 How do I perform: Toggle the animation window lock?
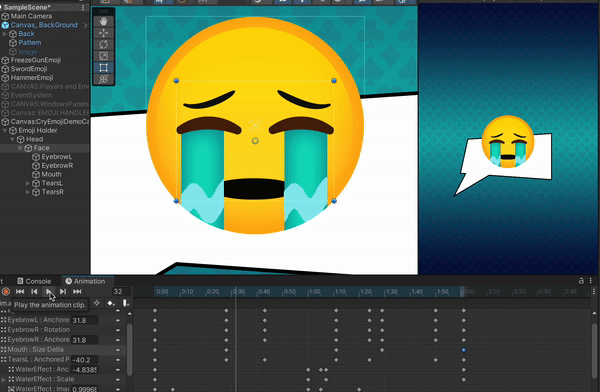[x=581, y=281]
